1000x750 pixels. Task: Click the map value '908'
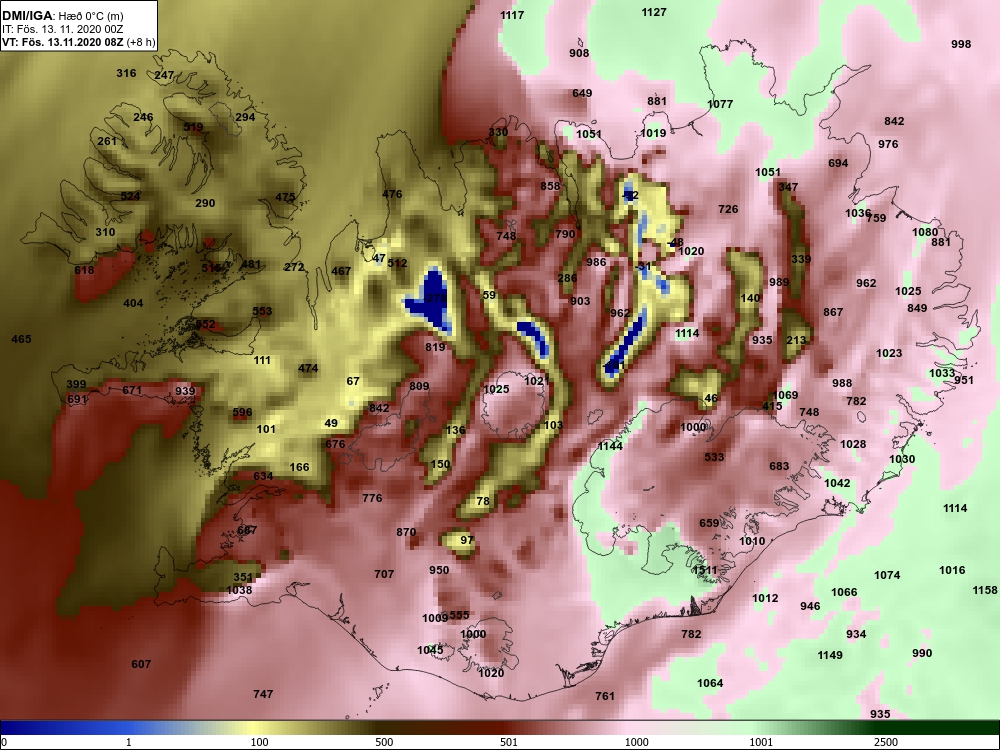point(579,53)
